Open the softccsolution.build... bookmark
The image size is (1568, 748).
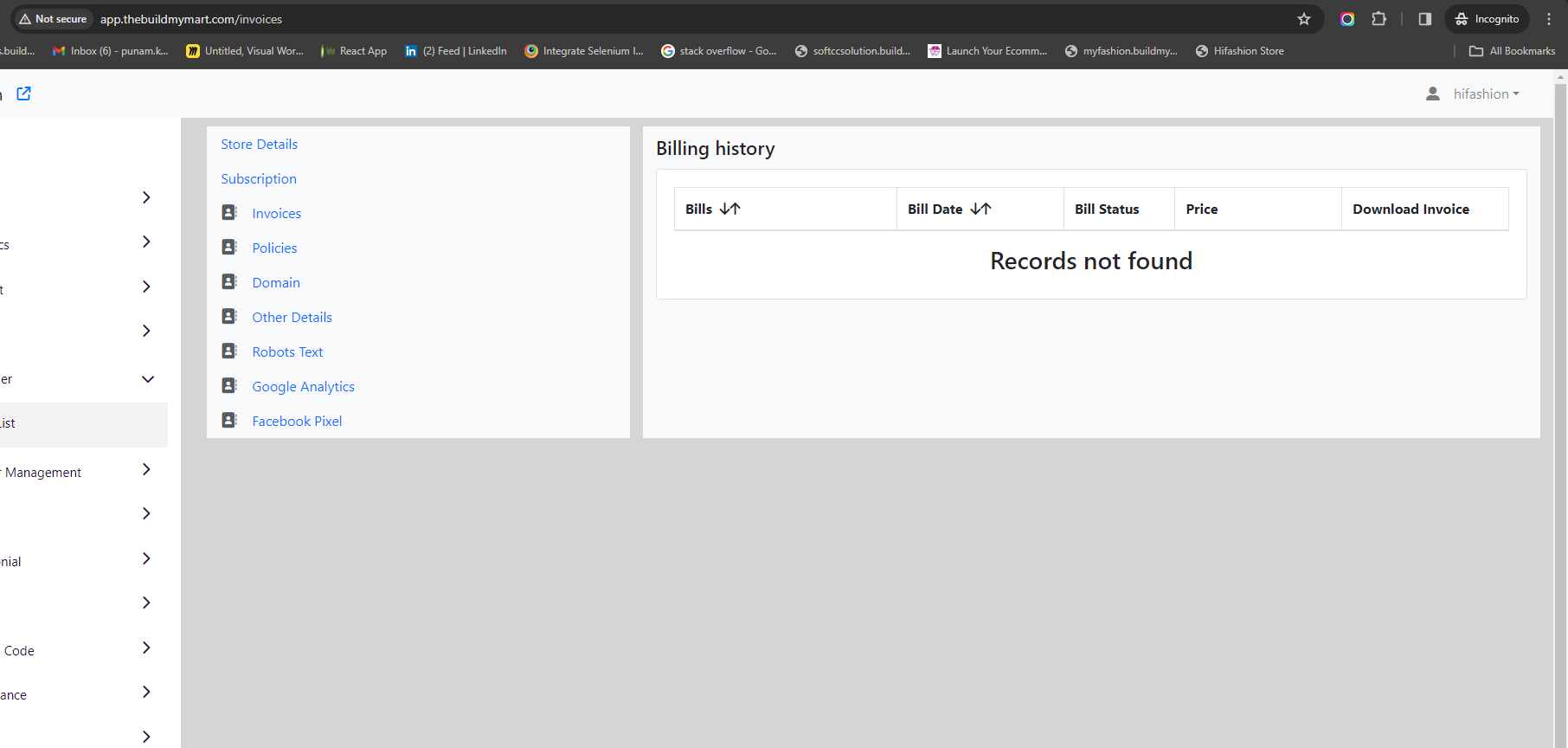point(852,51)
